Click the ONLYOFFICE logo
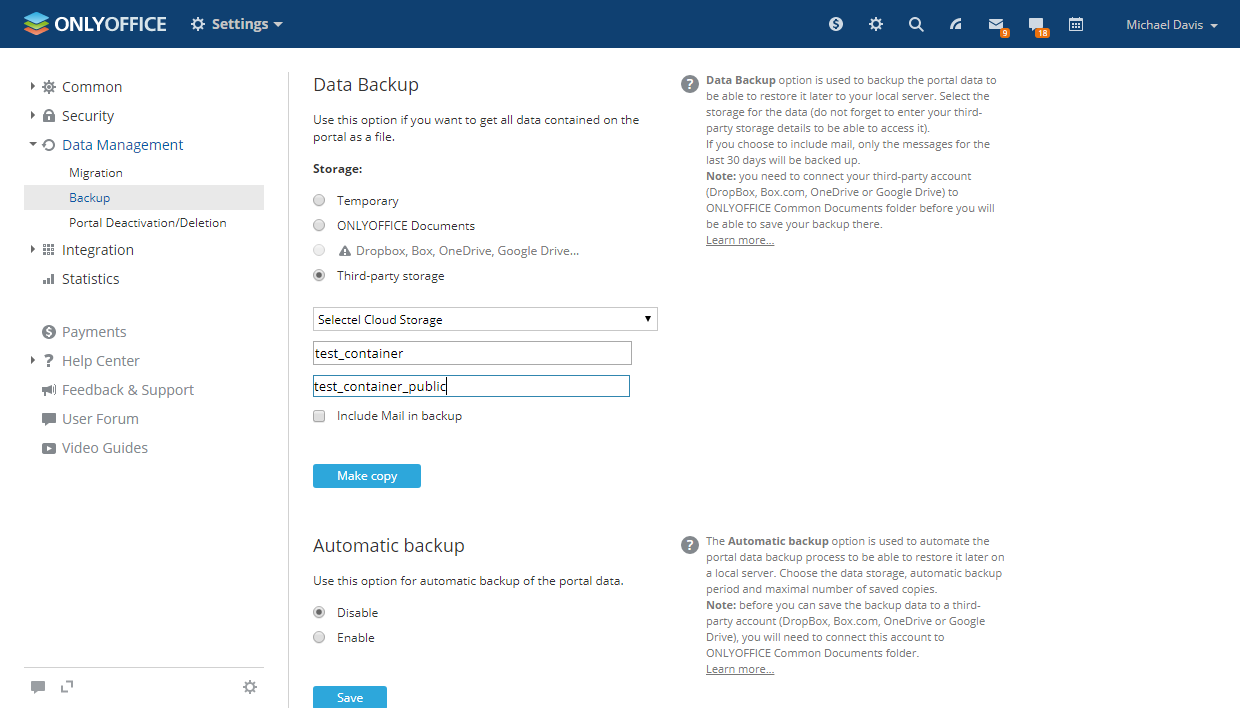This screenshot has height=708, width=1240. pos(95,24)
